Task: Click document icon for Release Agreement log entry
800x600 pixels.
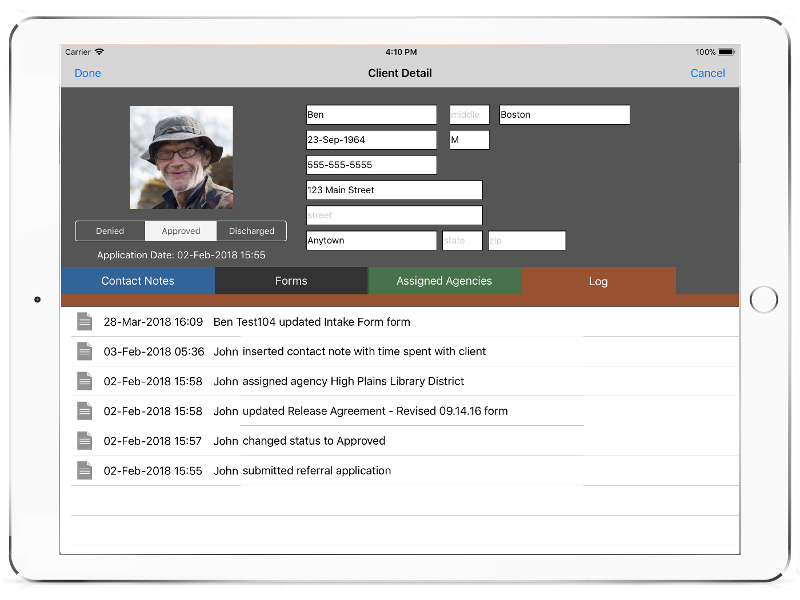Action: point(85,411)
